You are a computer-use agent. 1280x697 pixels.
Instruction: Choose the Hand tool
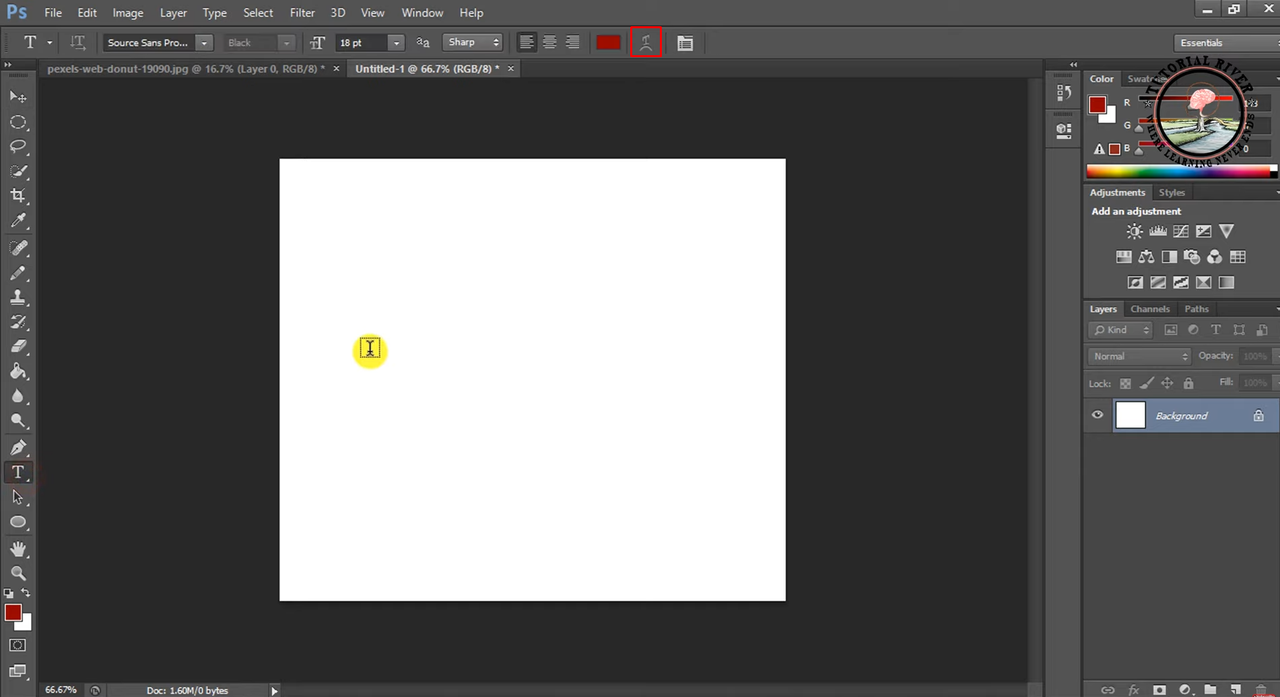coord(18,549)
